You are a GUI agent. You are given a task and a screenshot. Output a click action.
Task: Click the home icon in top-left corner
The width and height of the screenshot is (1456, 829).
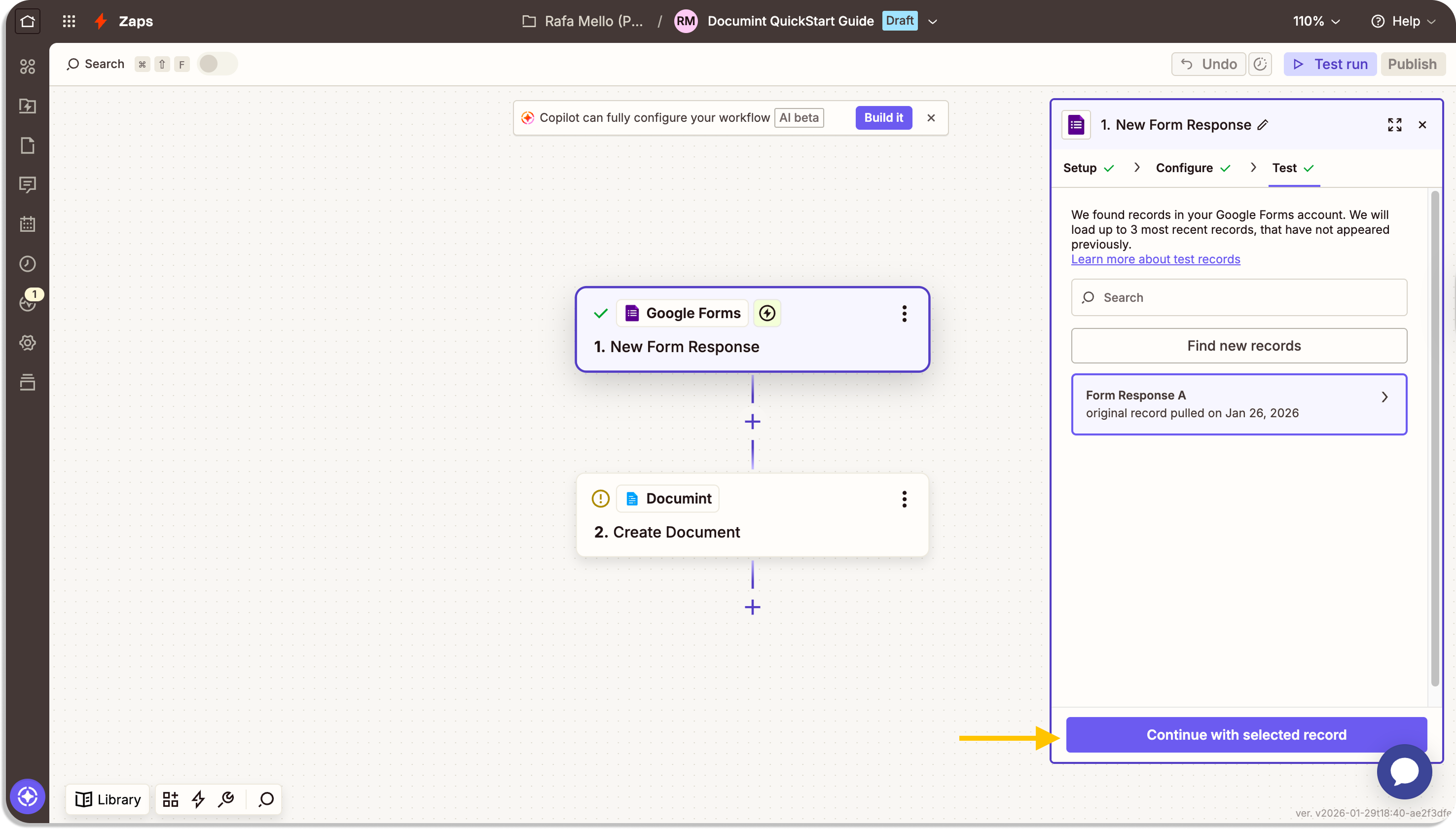27,22
